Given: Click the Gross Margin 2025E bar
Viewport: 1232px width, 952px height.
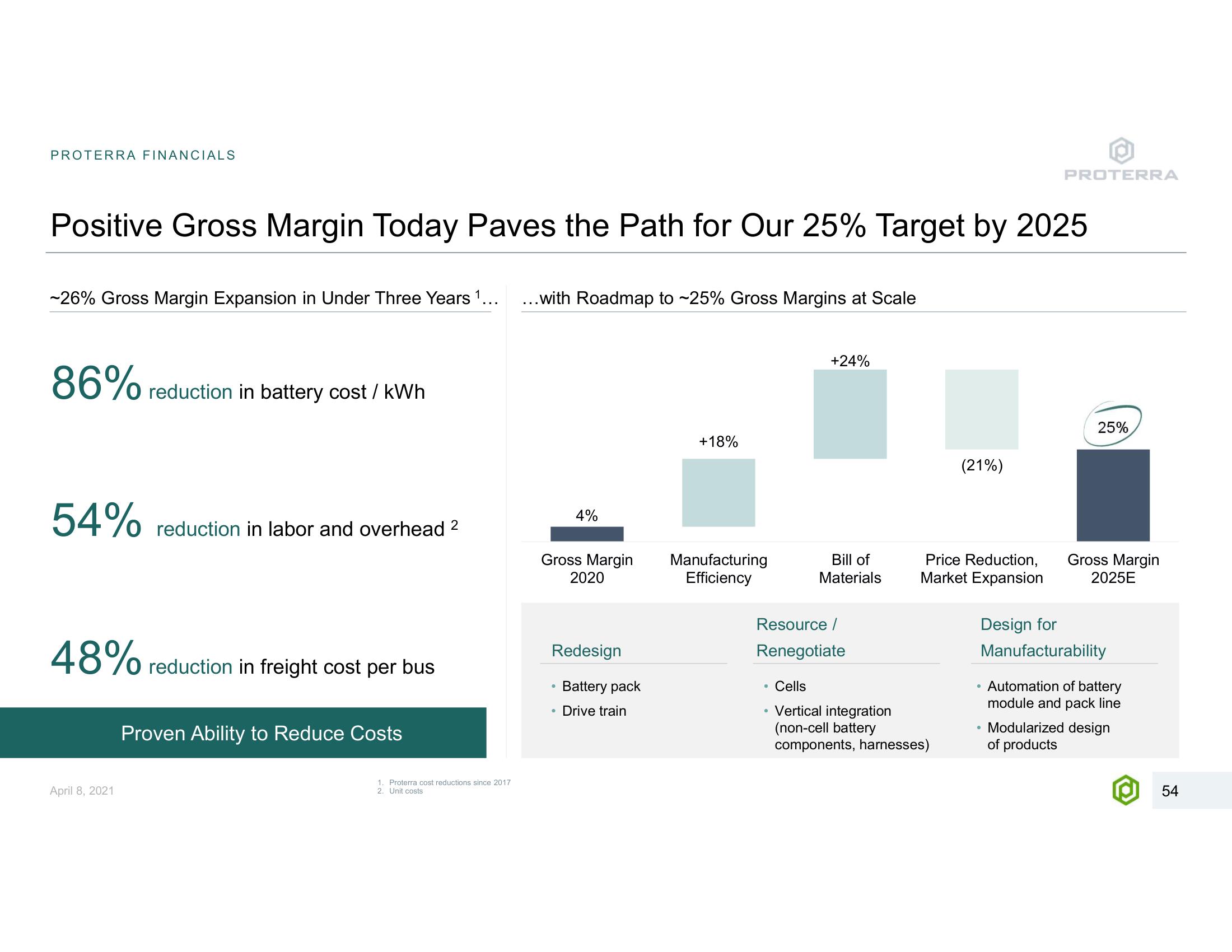Looking at the screenshot, I should 1113,495.
